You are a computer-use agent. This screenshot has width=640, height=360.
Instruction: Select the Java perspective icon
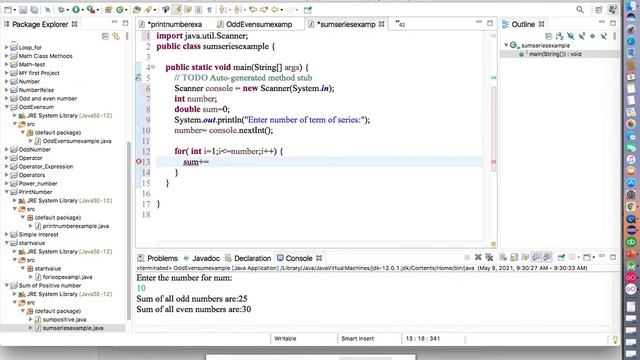pyautogui.click(x=612, y=9)
